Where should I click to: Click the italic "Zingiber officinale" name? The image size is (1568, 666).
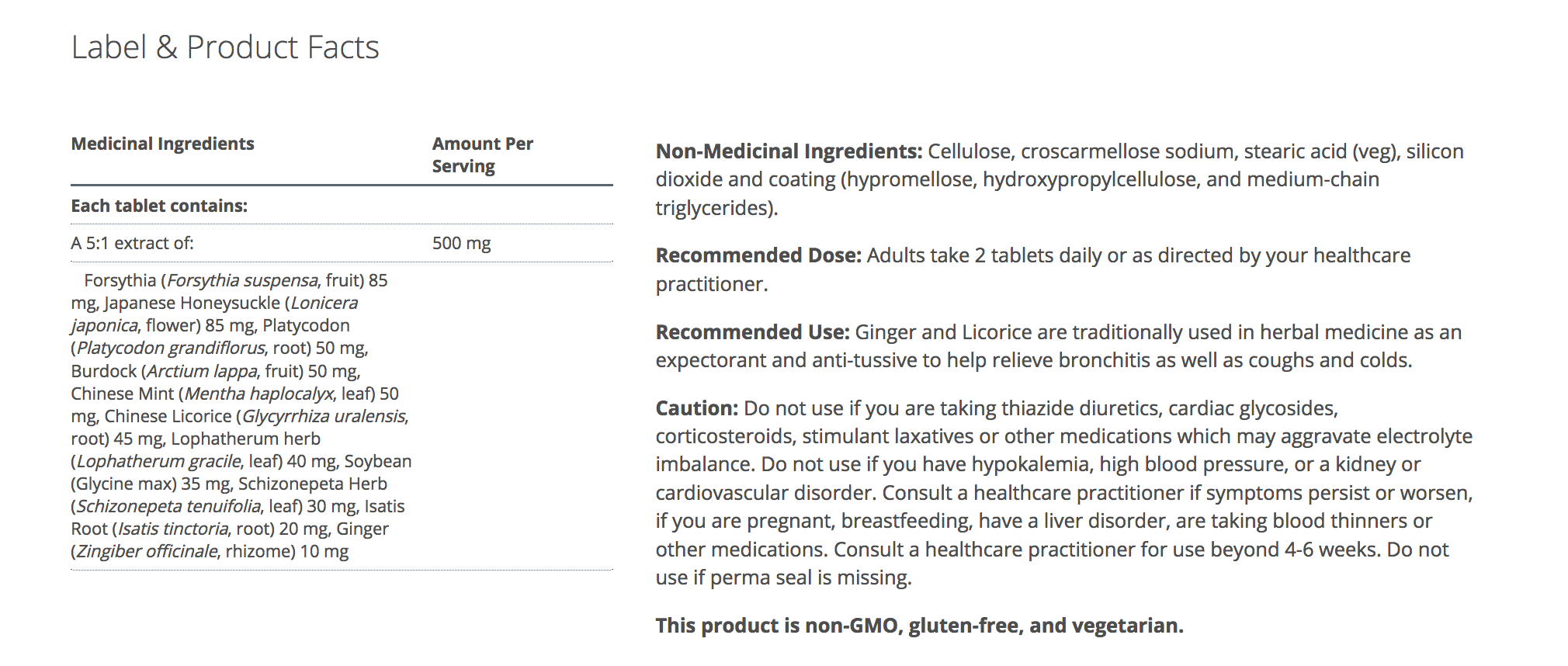[147, 551]
